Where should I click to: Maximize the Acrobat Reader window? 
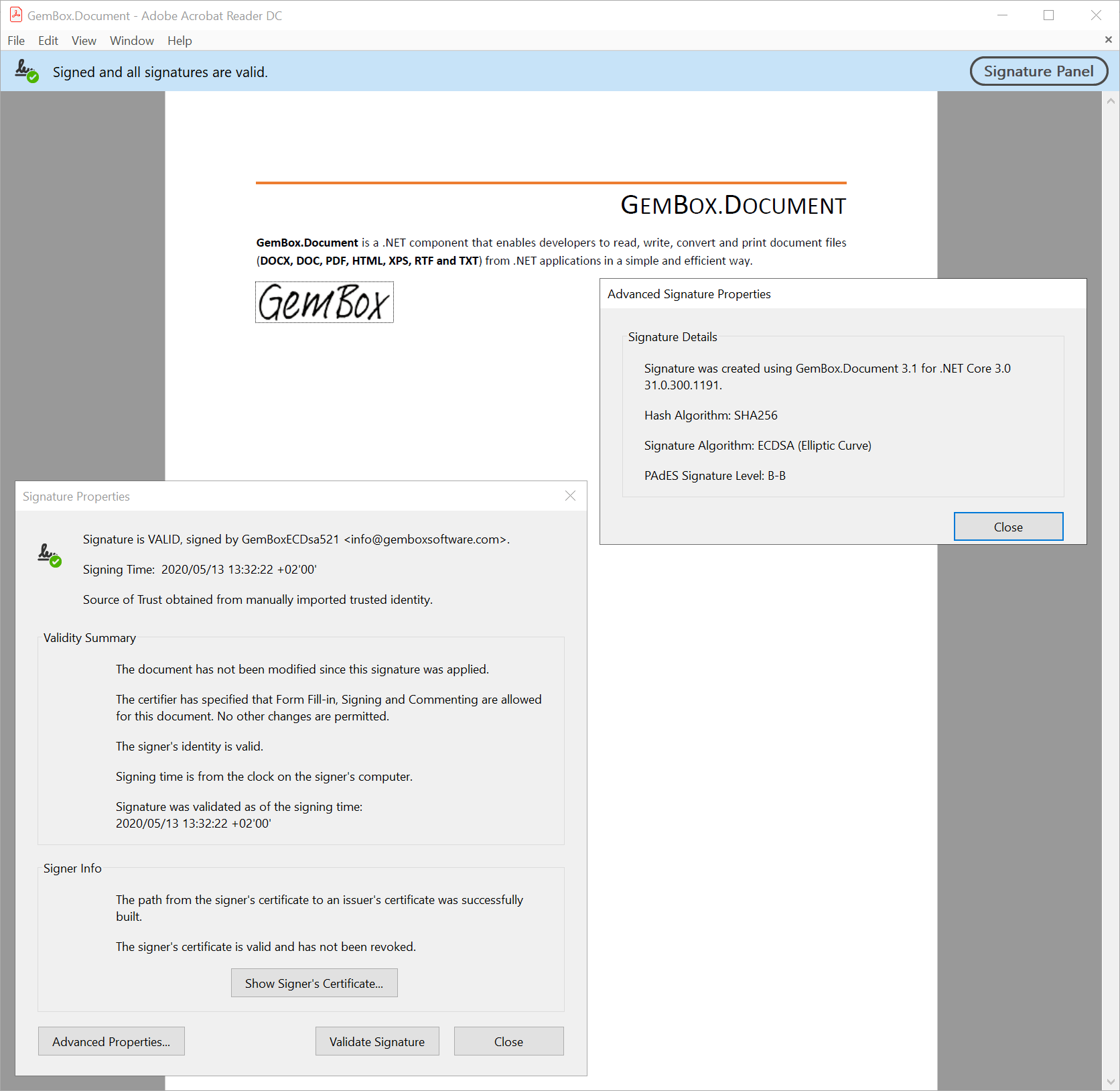click(1048, 15)
